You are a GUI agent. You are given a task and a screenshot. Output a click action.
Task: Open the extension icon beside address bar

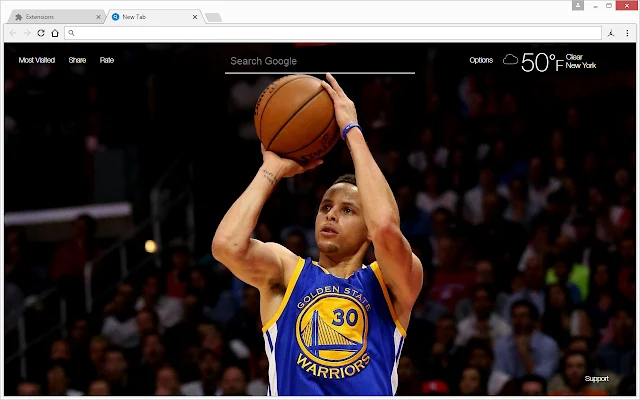[611, 33]
